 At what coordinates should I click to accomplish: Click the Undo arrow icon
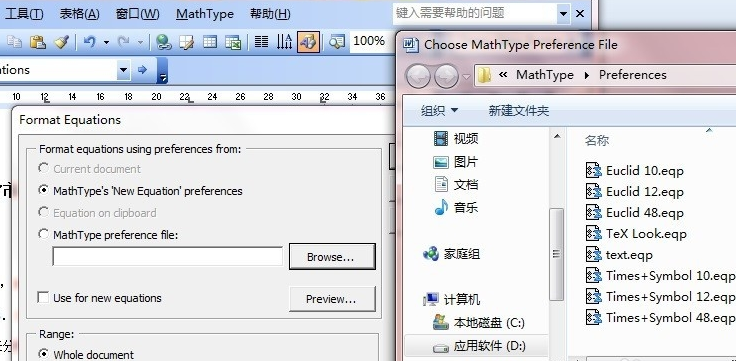pos(89,42)
